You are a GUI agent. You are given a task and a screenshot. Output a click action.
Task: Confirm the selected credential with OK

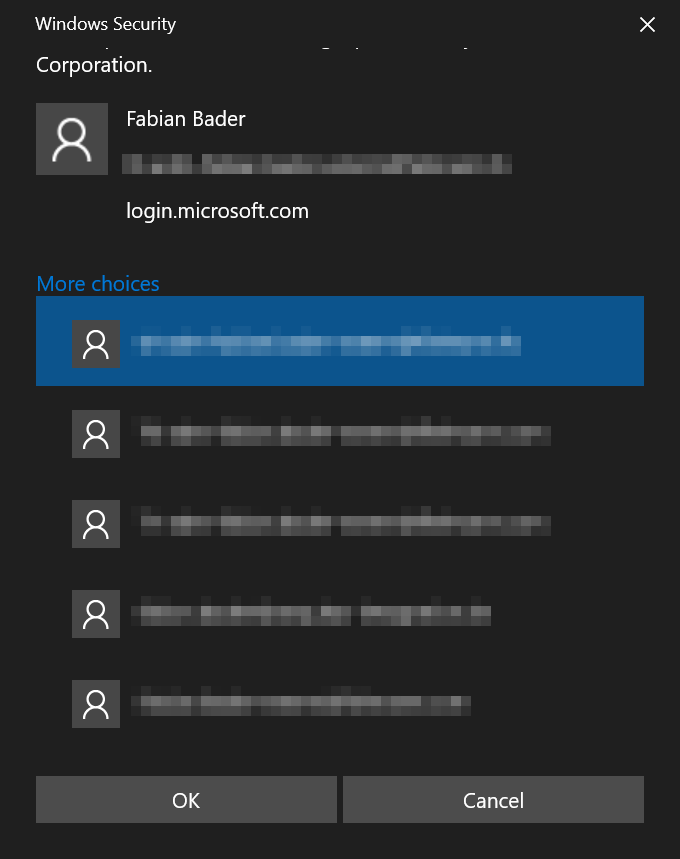point(186,799)
